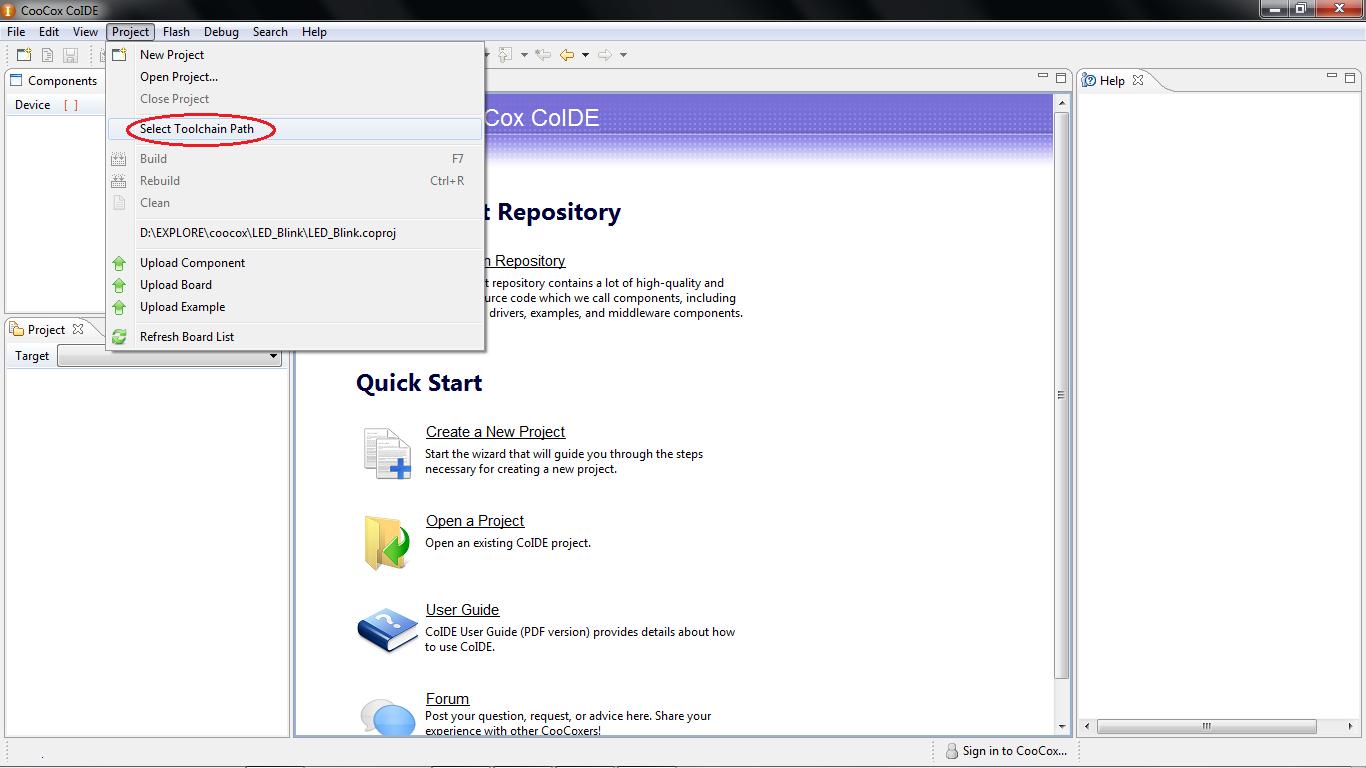Click the New Project menu icon
Viewport: 1366px width, 768px height.
pos(119,55)
